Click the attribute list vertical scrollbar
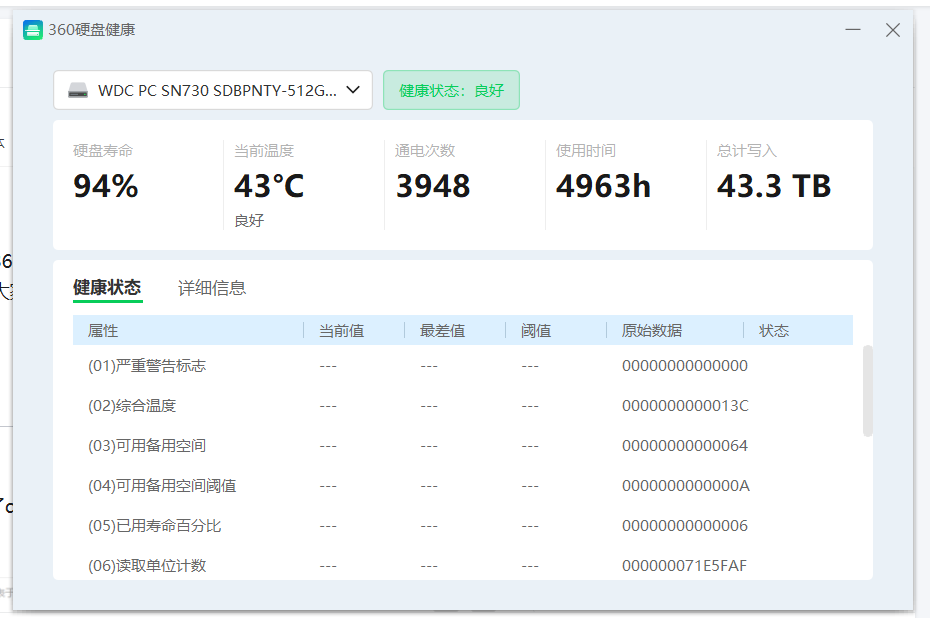 point(867,391)
